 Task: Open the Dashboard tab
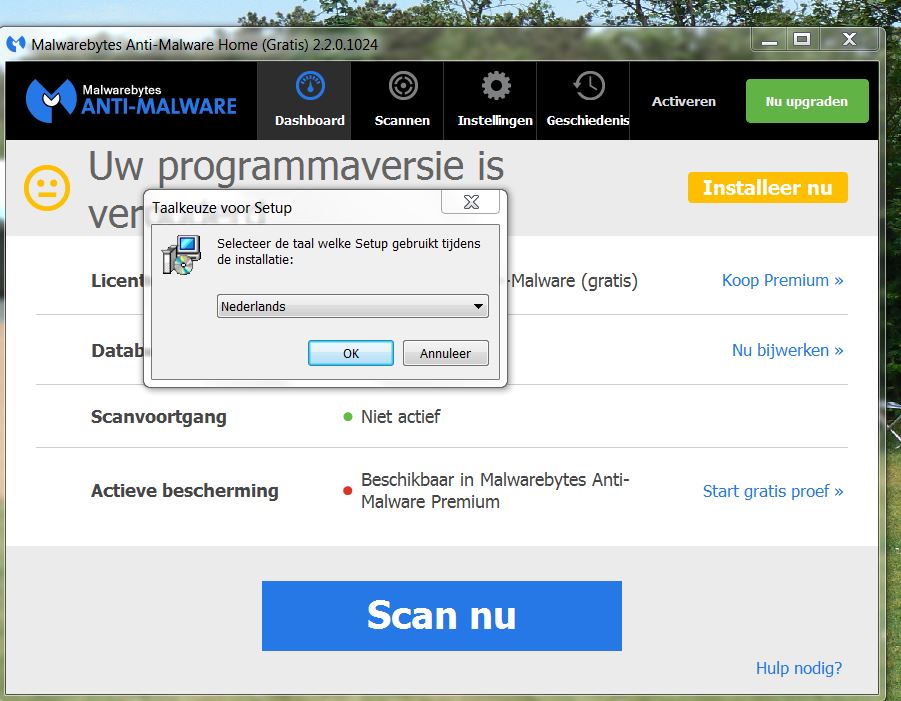click(x=304, y=101)
